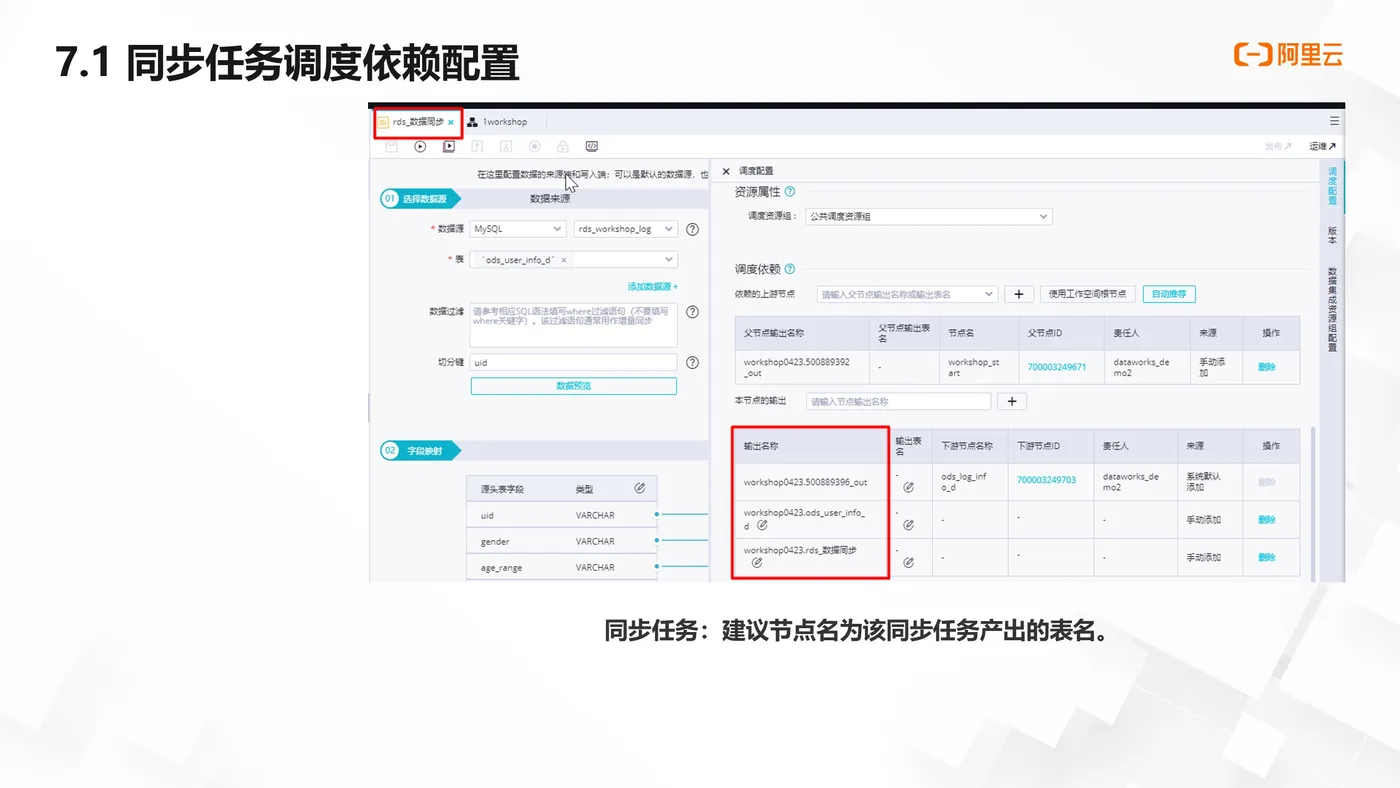Click 删除 in the ods_user_info_d output row
The height and width of the screenshot is (788, 1400).
point(1267,519)
